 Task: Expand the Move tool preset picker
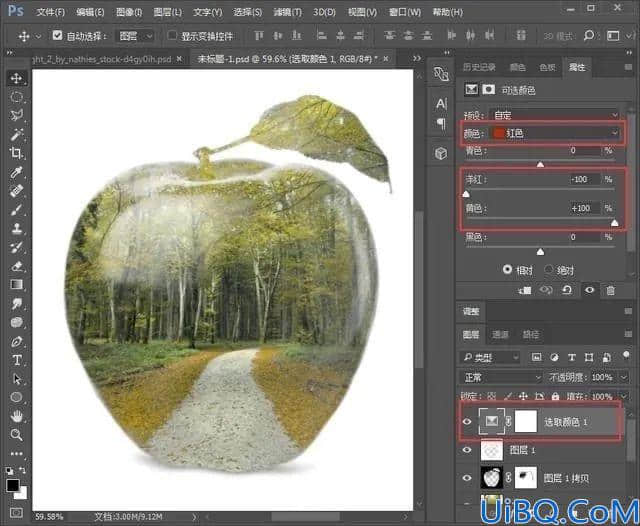pos(38,36)
